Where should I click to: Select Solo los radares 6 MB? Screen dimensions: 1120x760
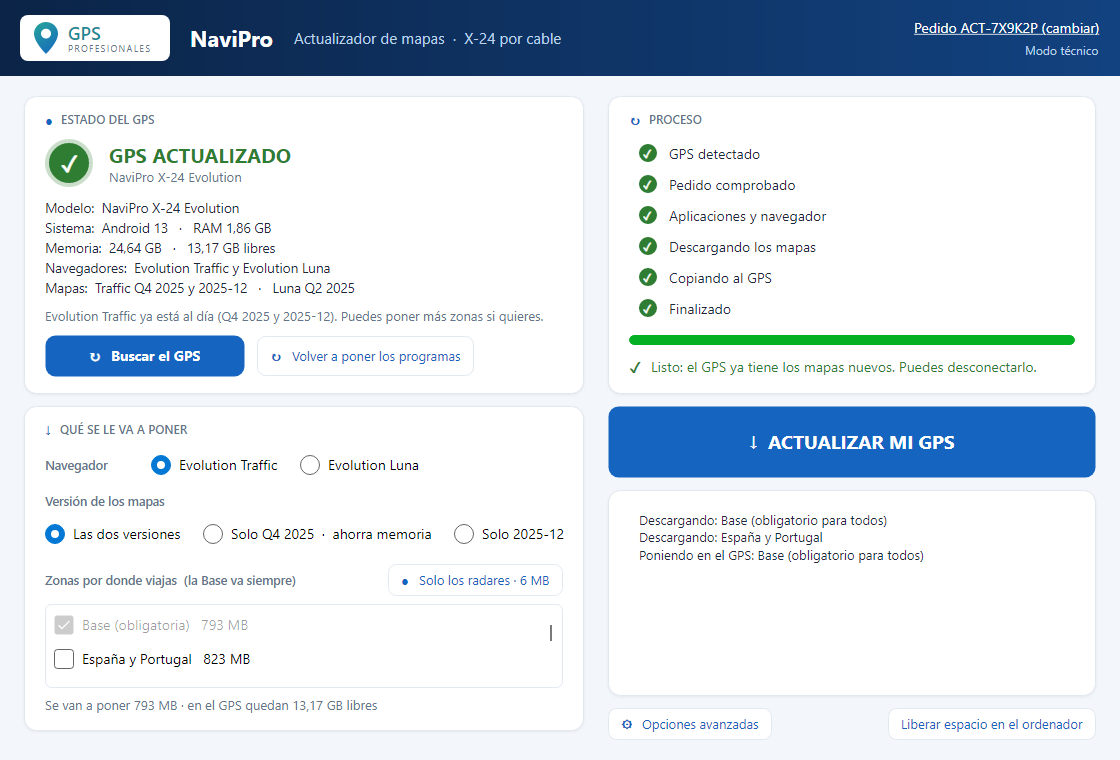(x=475, y=581)
